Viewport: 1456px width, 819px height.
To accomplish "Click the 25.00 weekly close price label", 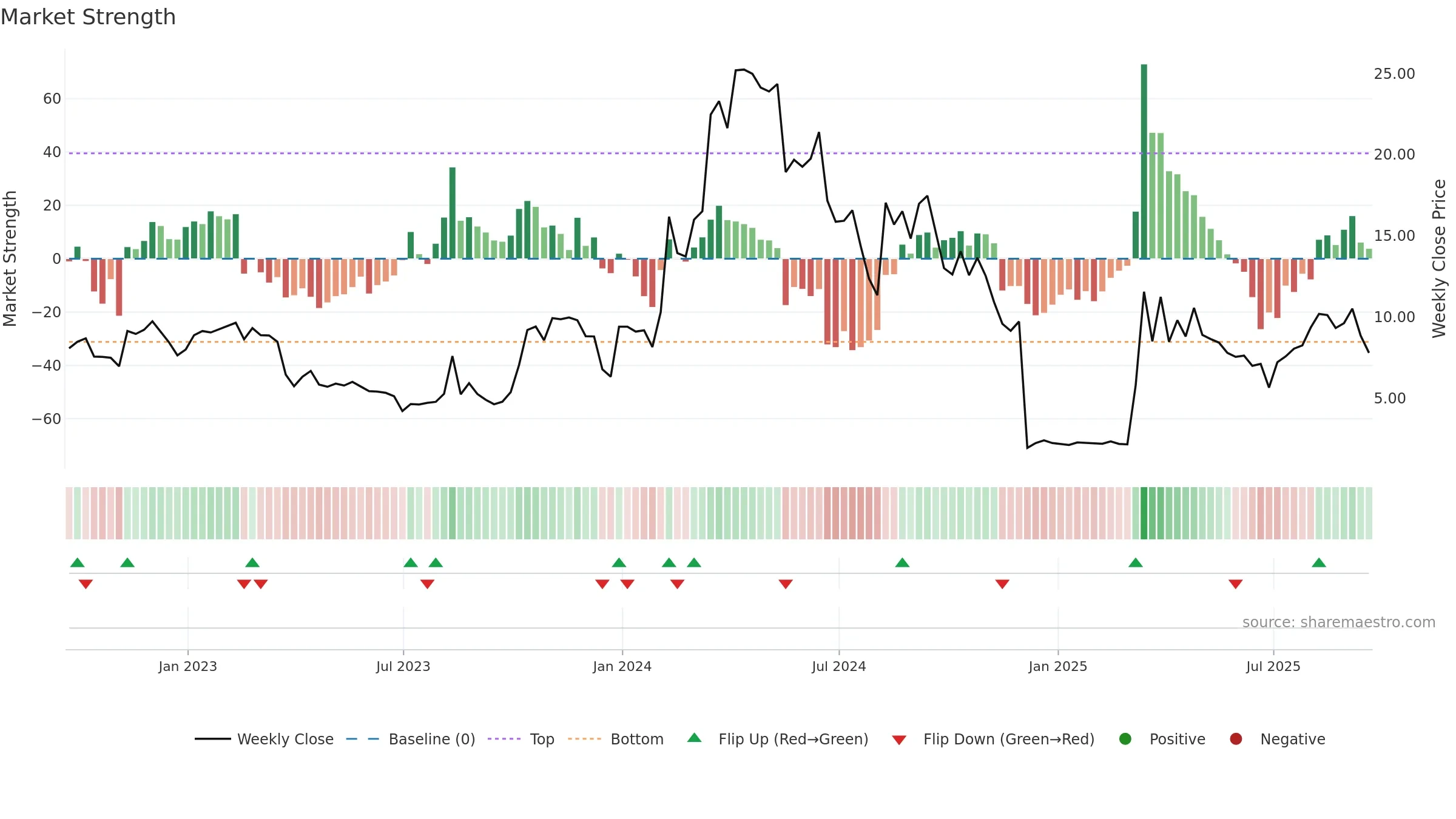I will (1394, 73).
